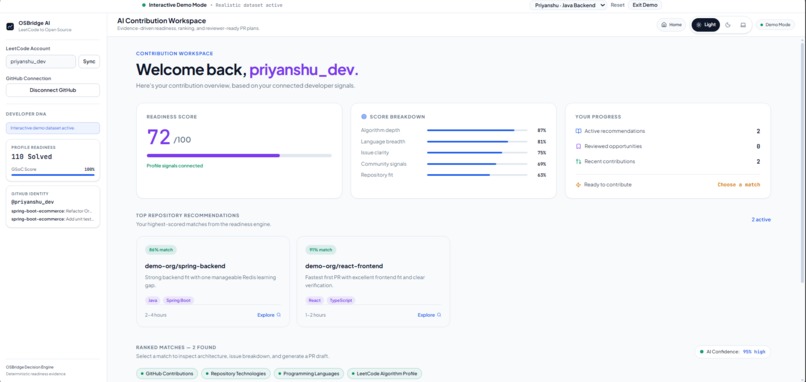
Task: Click the Issue clarity 75% value
Action: 542,153
